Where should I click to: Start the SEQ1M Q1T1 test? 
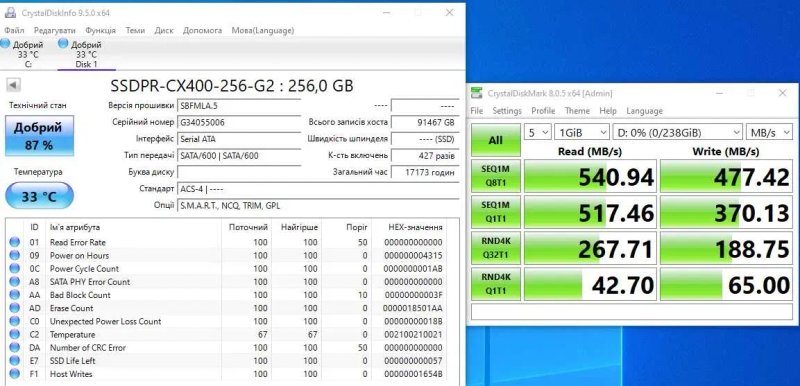point(495,212)
